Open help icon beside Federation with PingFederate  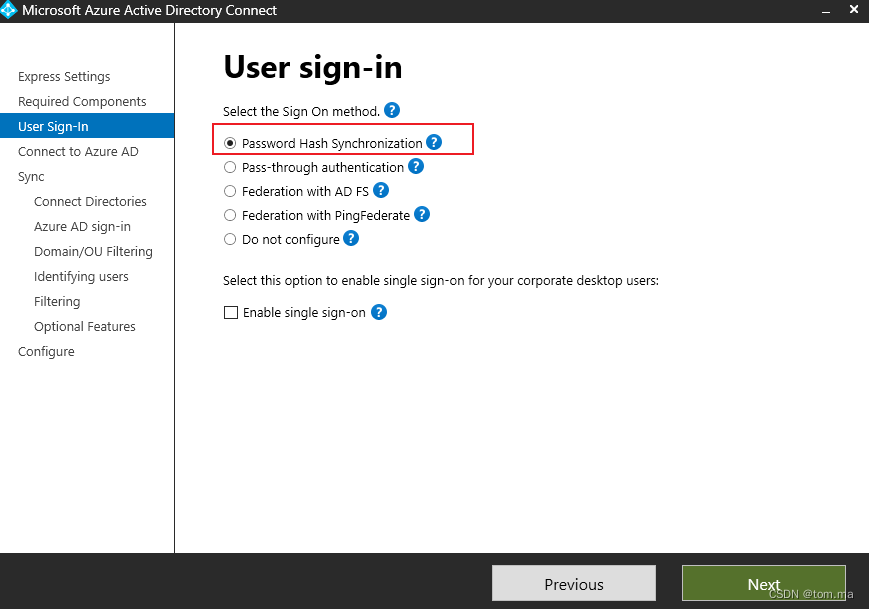tap(422, 214)
